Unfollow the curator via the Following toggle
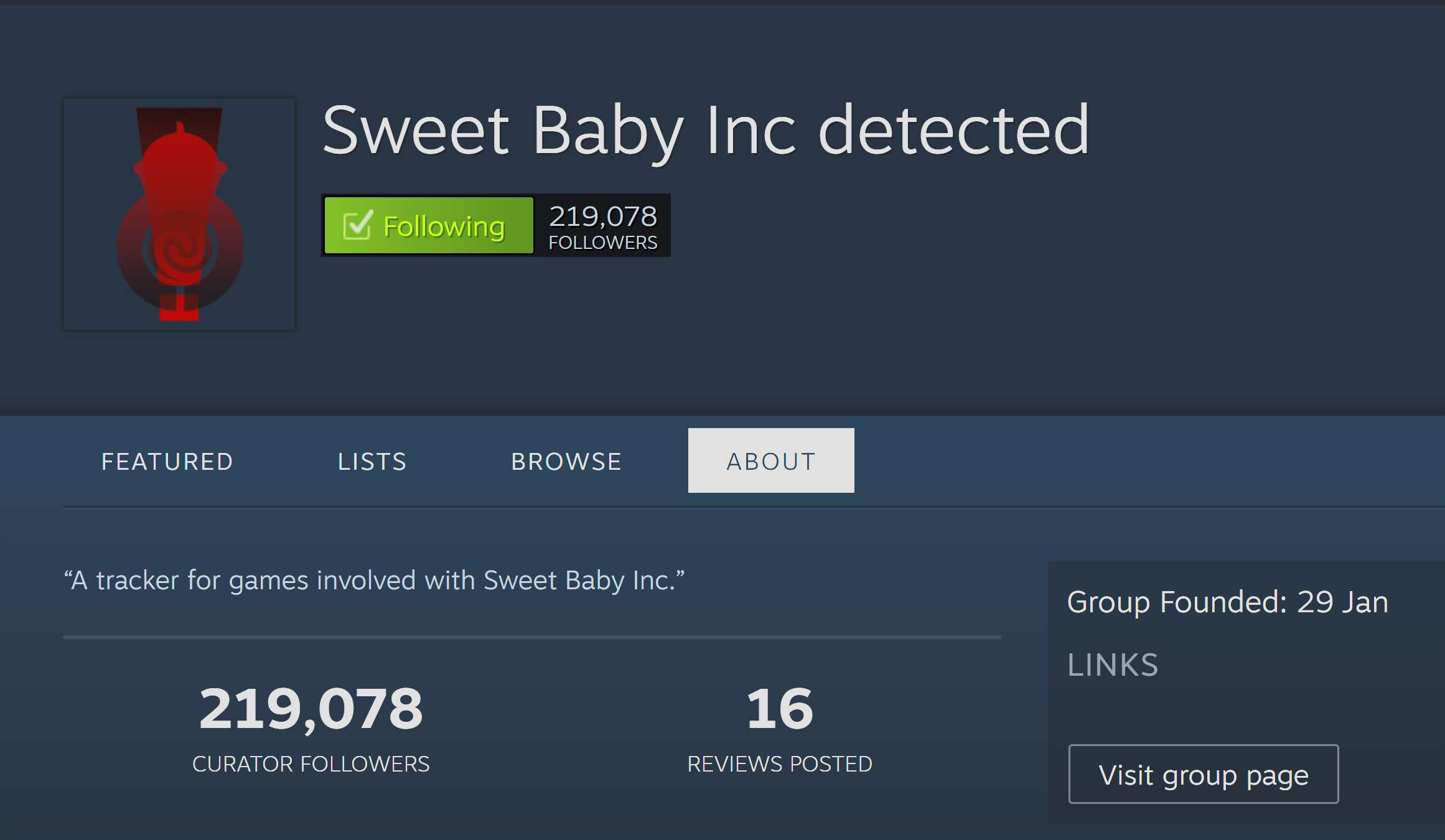Screen dimensions: 1445x840 (x=428, y=226)
